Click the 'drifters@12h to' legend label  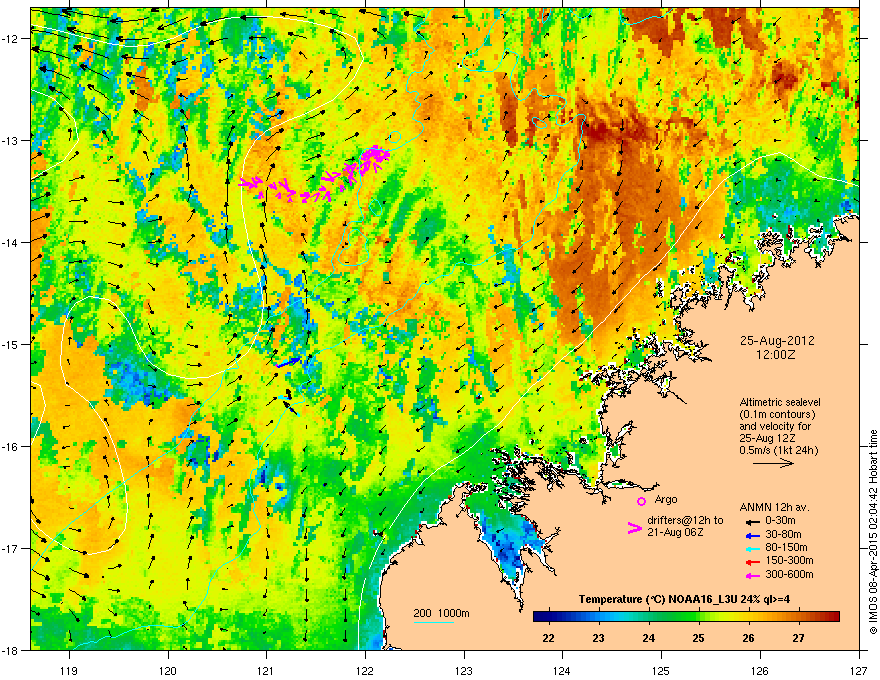685,520
